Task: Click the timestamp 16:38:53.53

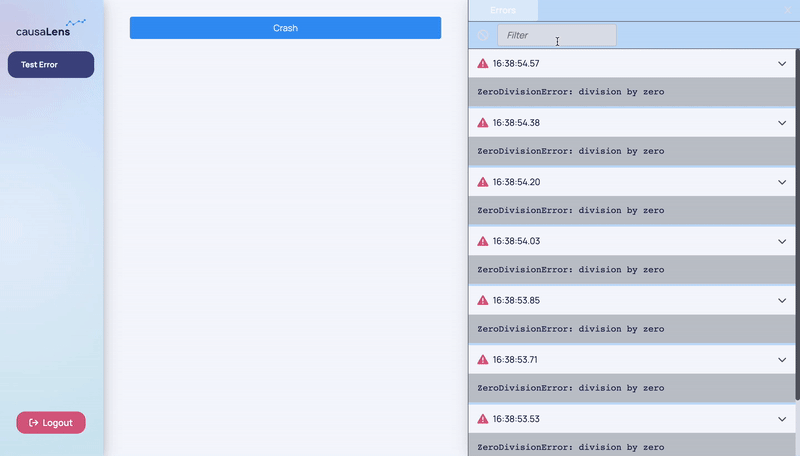Action: pos(516,419)
